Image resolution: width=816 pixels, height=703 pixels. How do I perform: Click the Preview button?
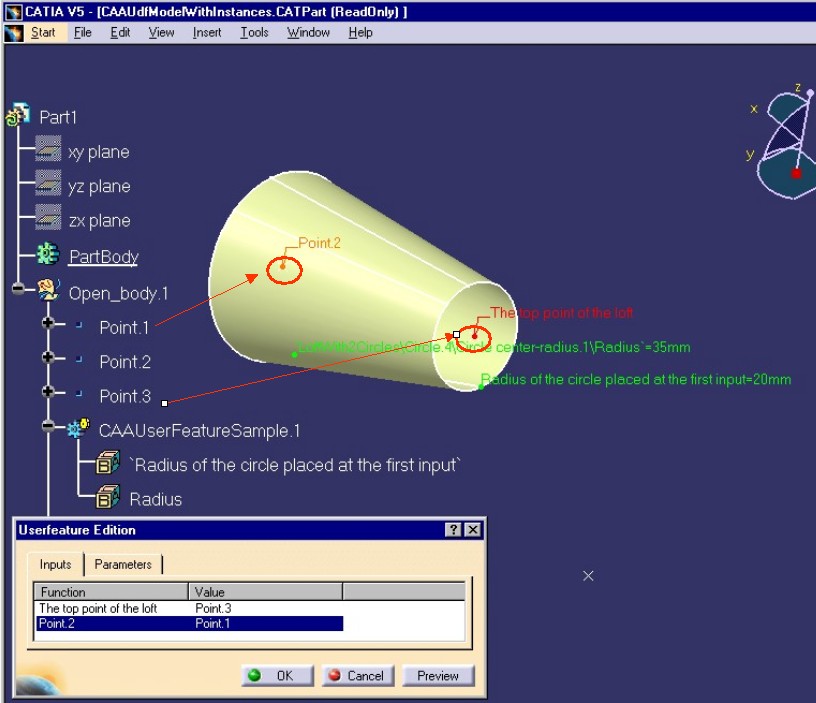(438, 675)
